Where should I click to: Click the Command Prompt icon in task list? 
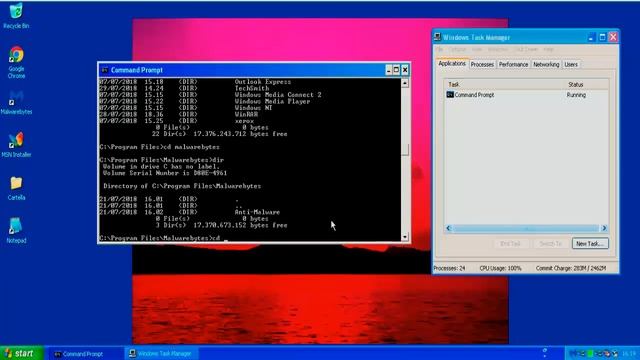point(450,95)
